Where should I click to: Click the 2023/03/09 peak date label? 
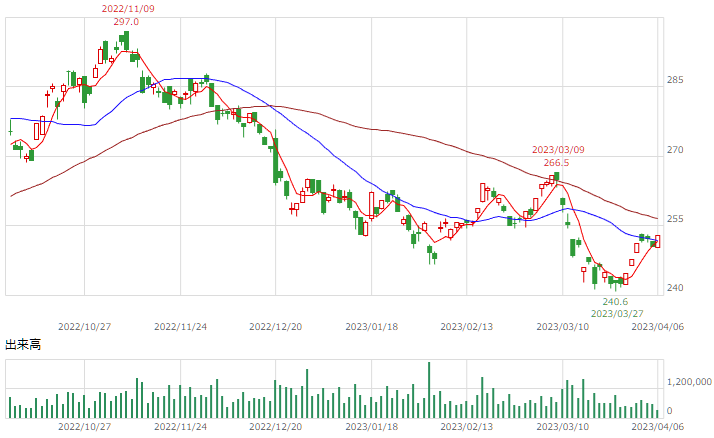tap(558, 150)
